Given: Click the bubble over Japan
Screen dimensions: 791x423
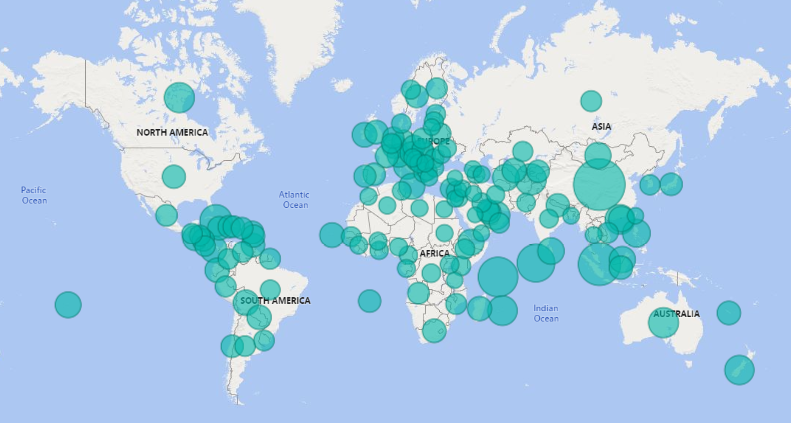Looking at the screenshot, I should [x=671, y=184].
